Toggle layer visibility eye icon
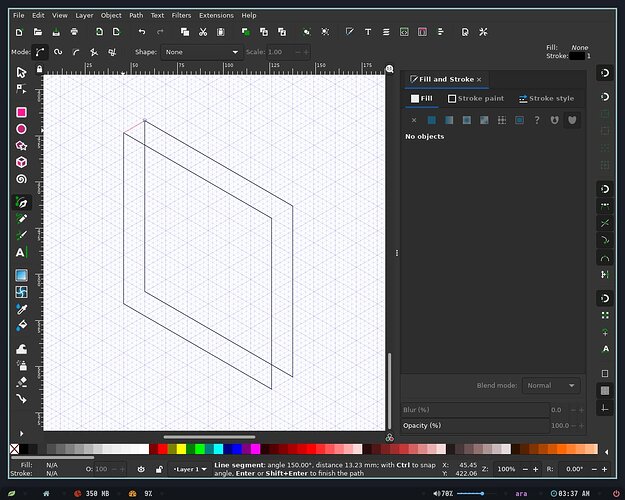This screenshot has width=625, height=500. pyautogui.click(x=141, y=469)
